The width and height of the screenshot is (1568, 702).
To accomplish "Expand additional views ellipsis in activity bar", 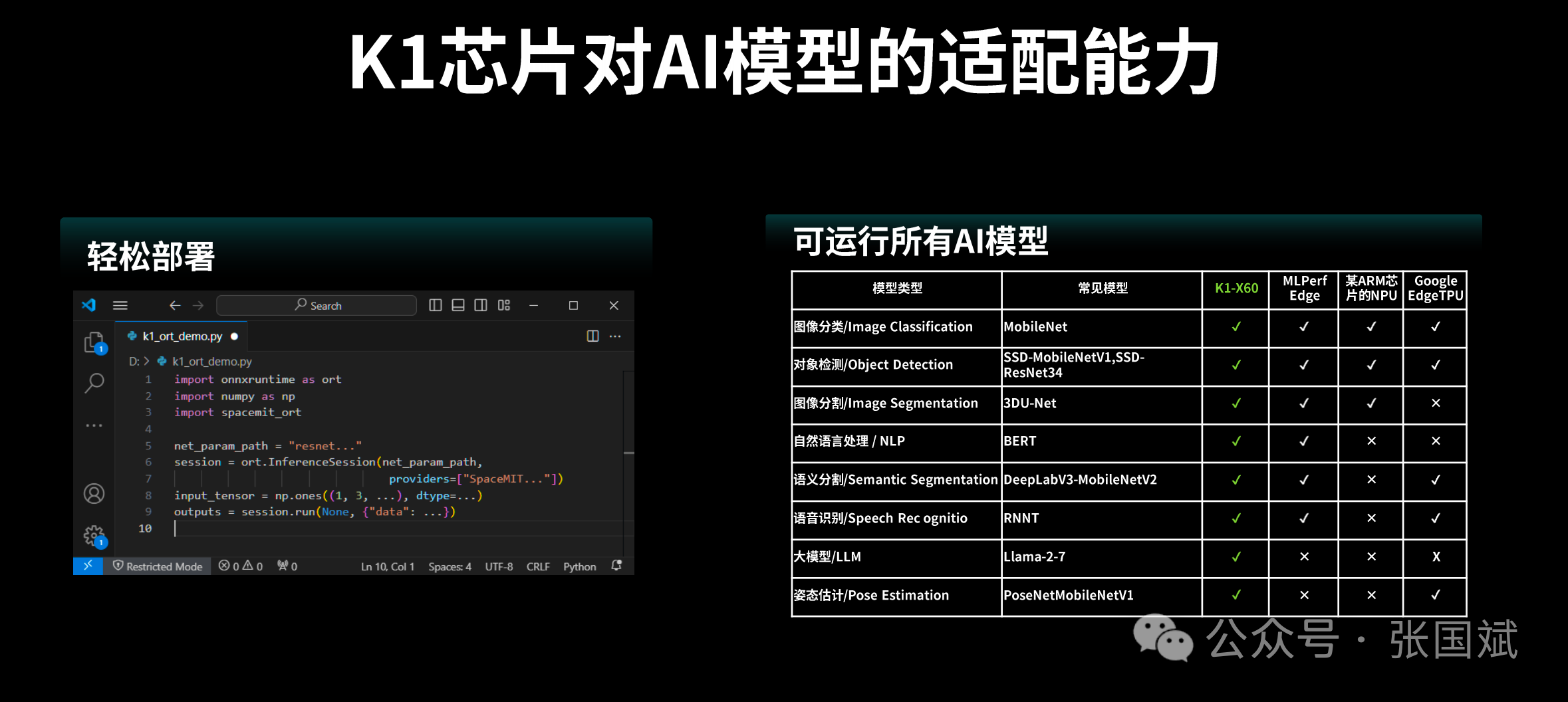I will click(x=94, y=425).
